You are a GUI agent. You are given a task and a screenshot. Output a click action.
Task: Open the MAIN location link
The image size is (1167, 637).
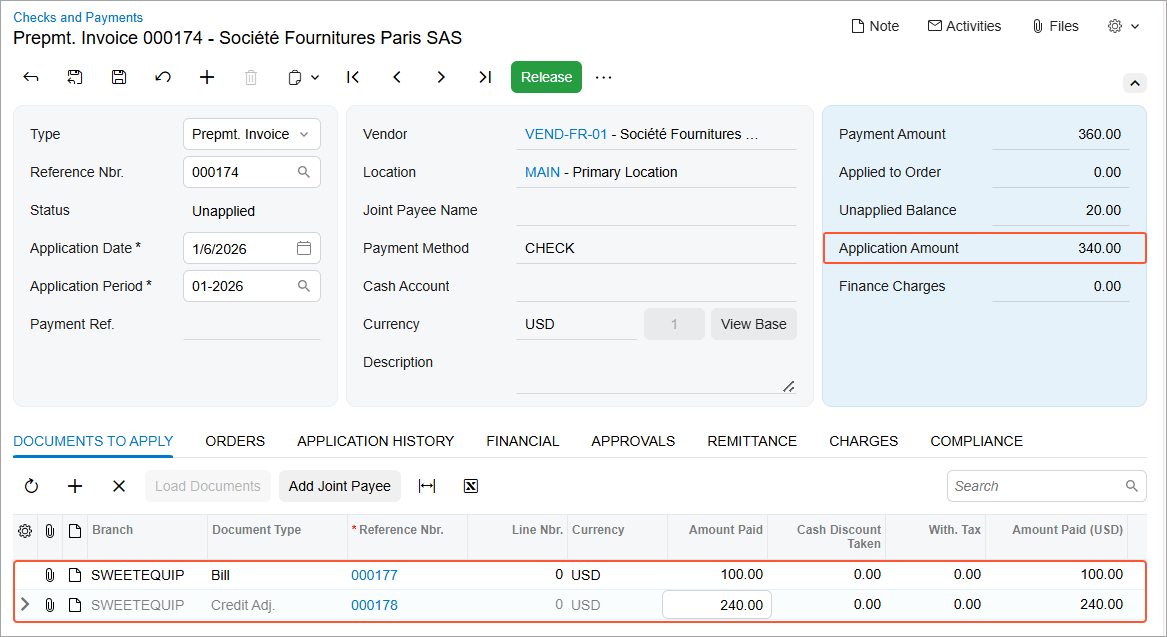(x=542, y=172)
